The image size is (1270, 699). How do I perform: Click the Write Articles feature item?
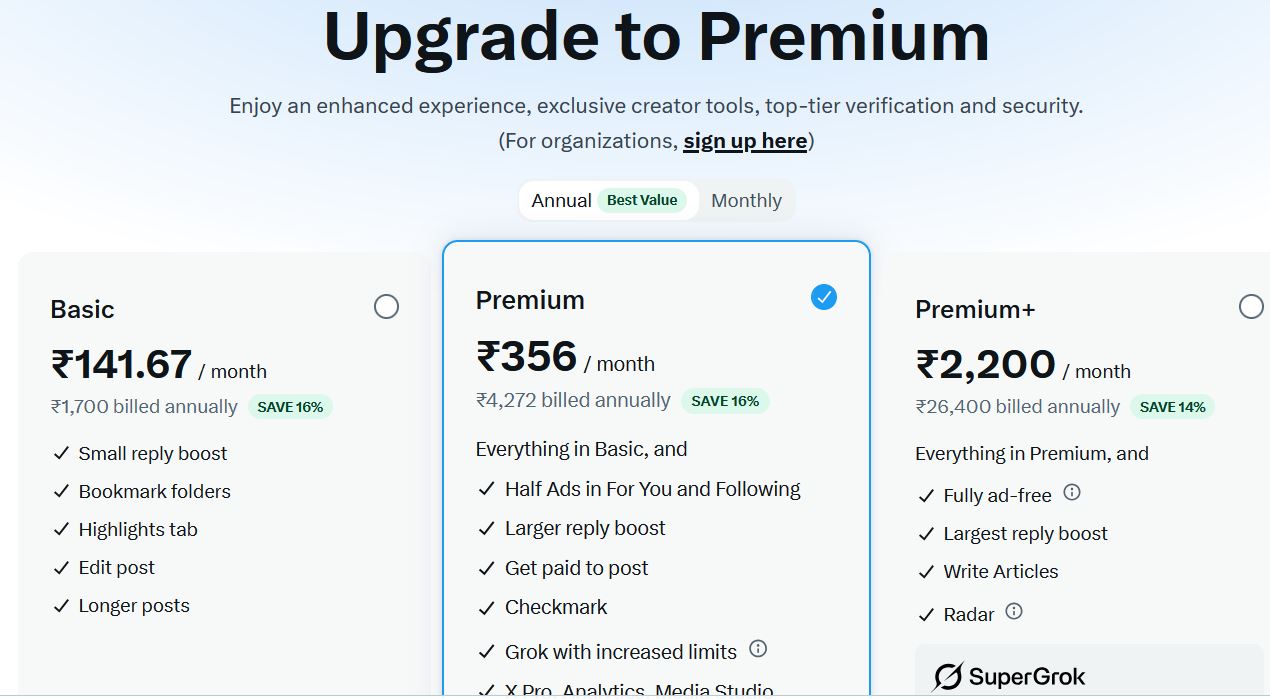pos(1000,572)
